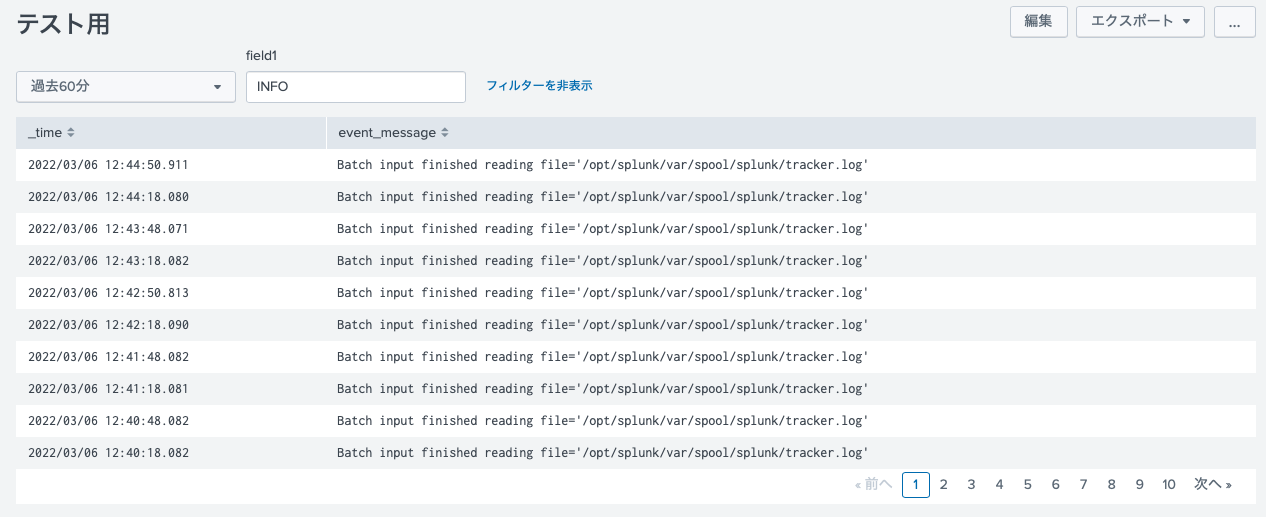Click the テスト用 dashboard title

(x=63, y=24)
